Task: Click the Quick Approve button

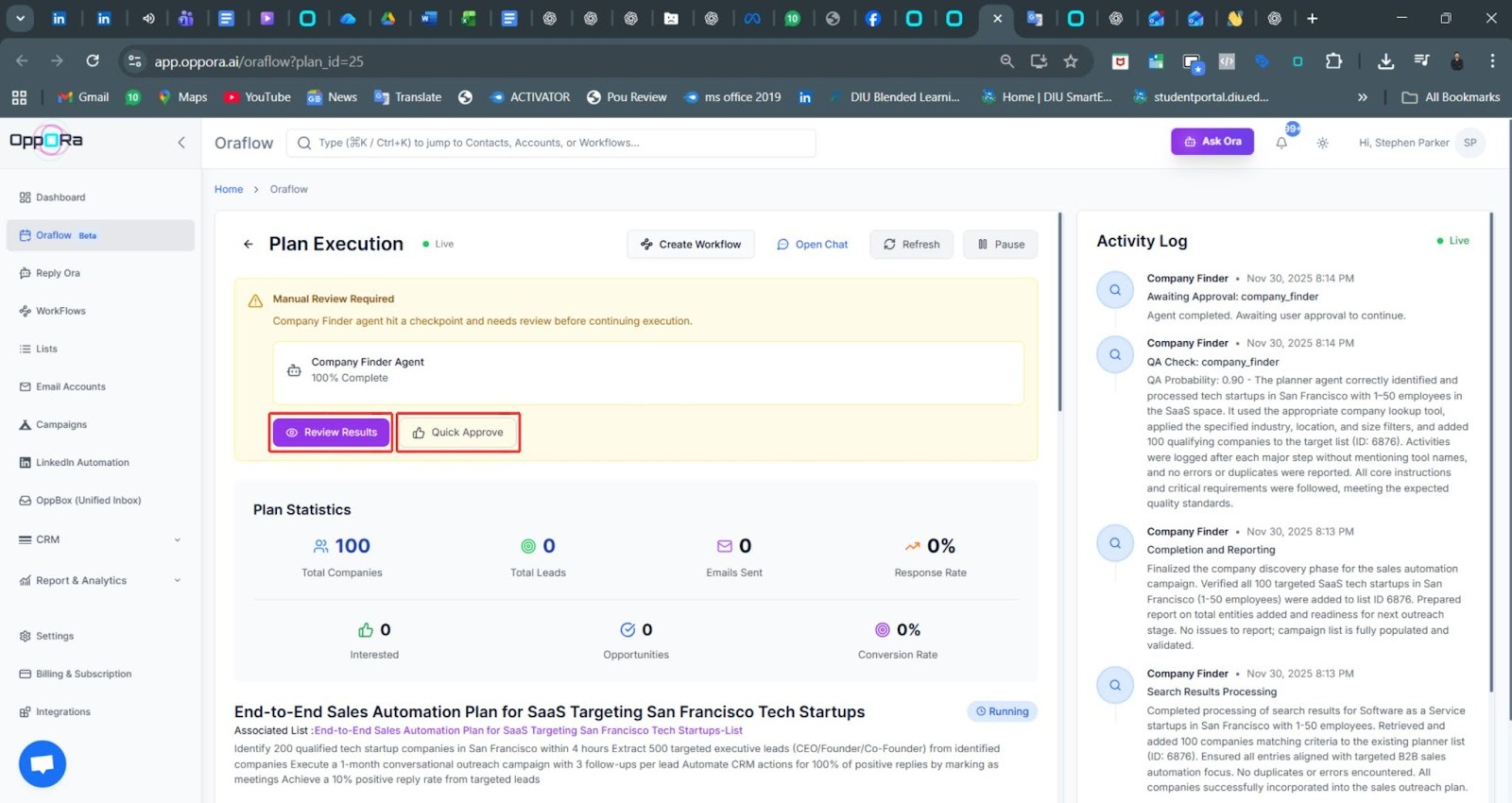Action: point(458,433)
